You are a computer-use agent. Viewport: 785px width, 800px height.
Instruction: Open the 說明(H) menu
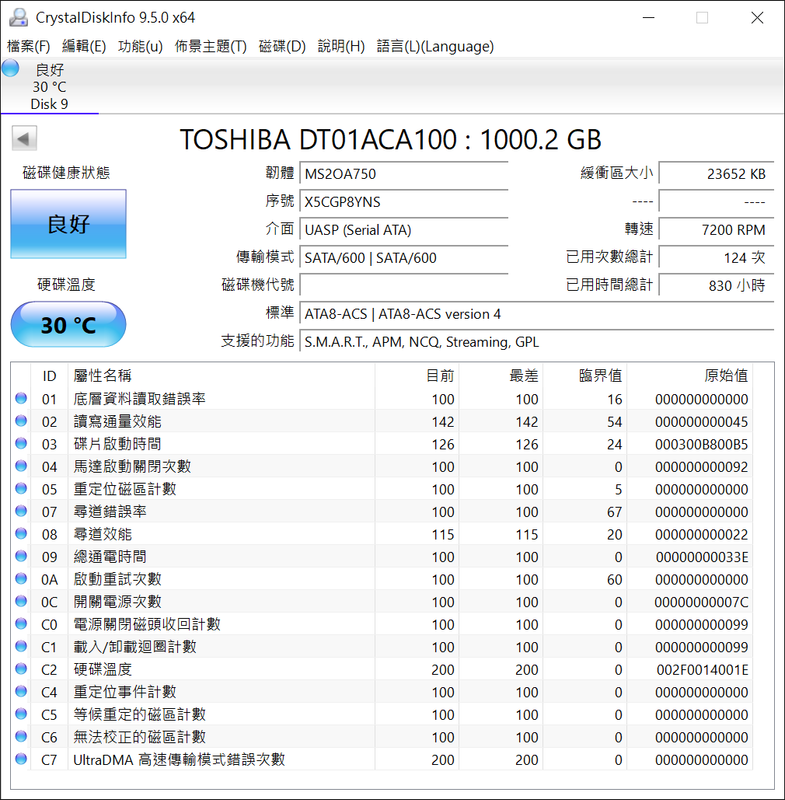(x=341, y=46)
